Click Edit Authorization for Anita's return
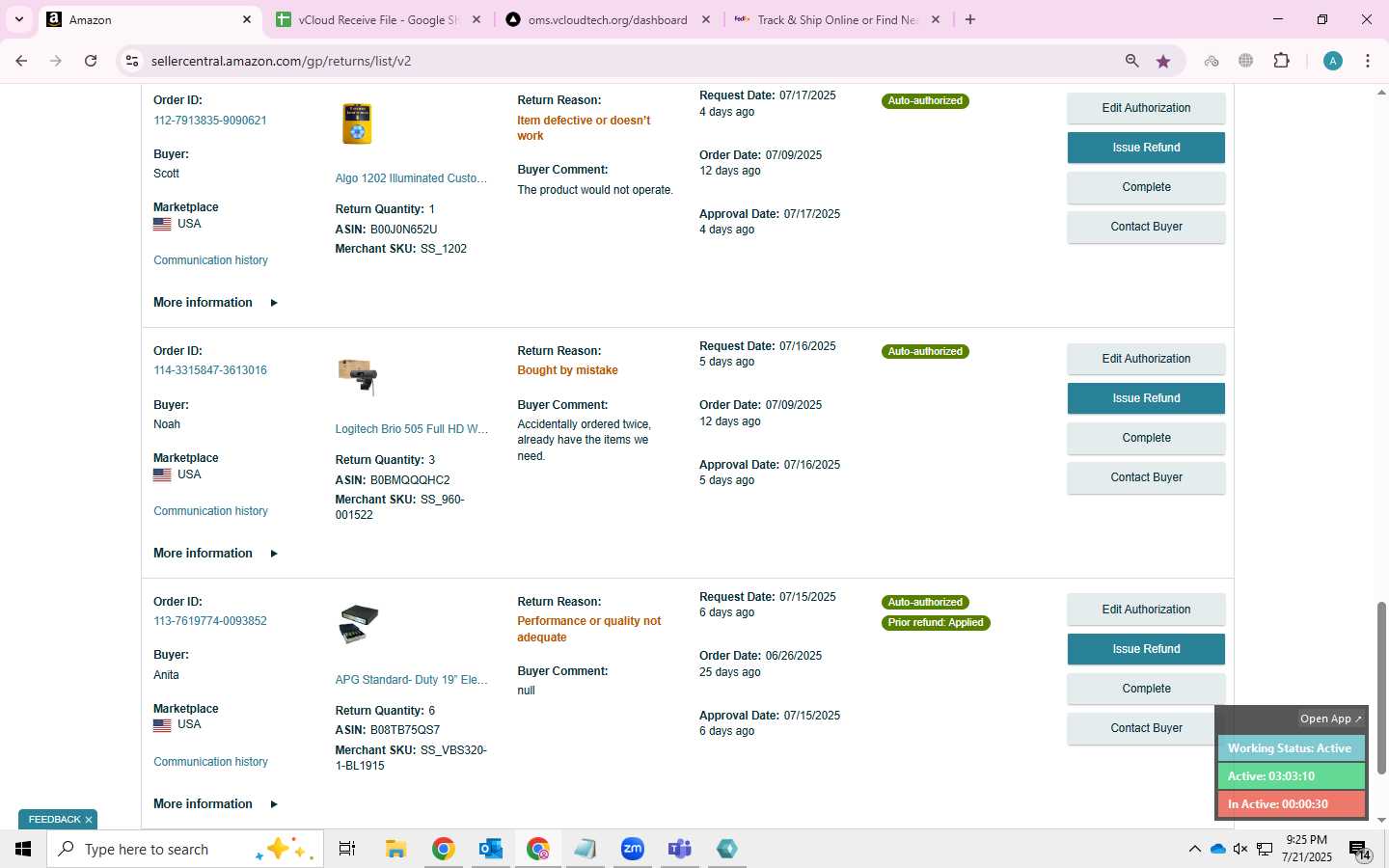The width and height of the screenshot is (1389, 868). [1146, 610]
